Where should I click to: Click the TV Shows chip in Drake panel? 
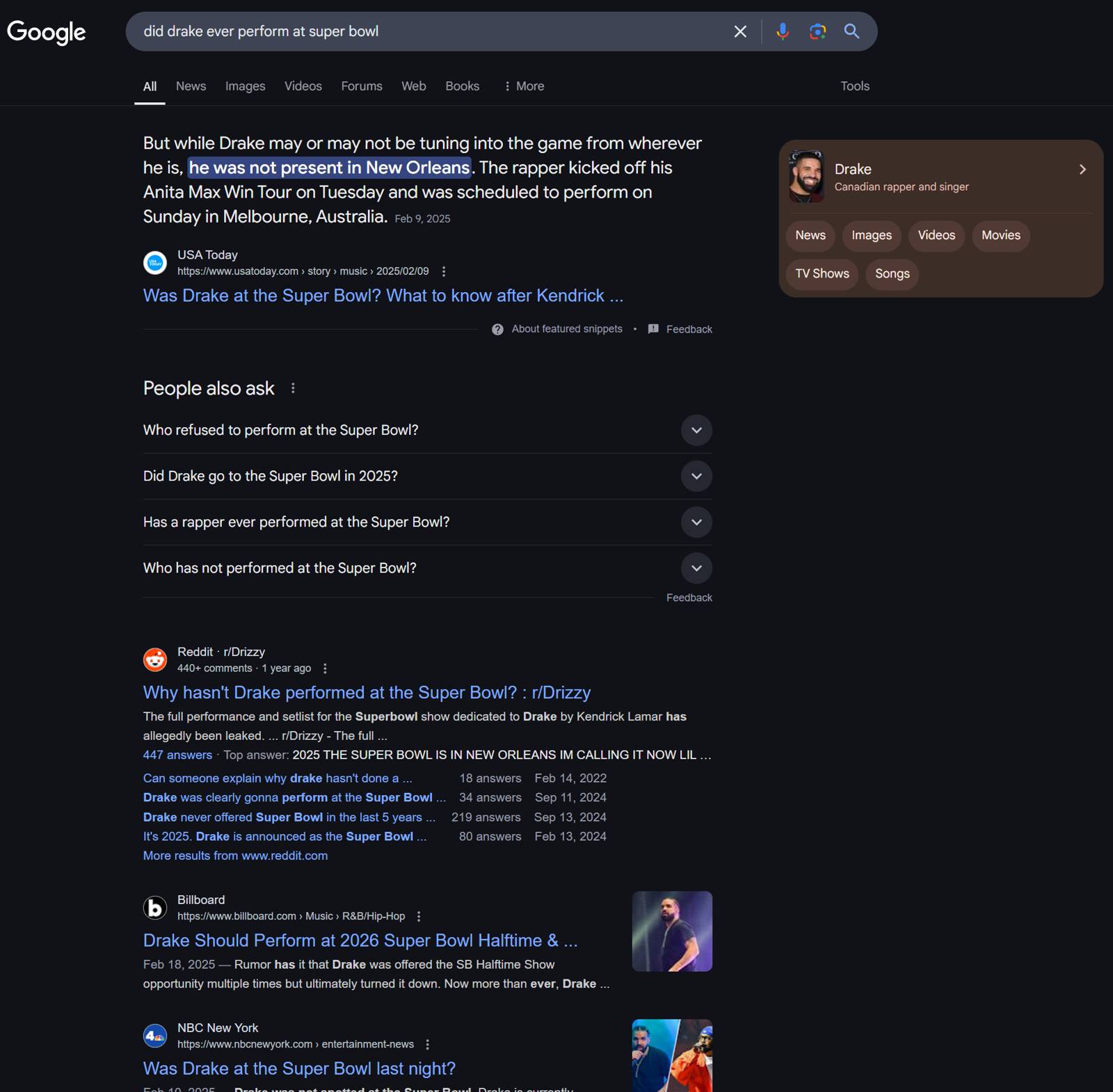[x=822, y=274]
